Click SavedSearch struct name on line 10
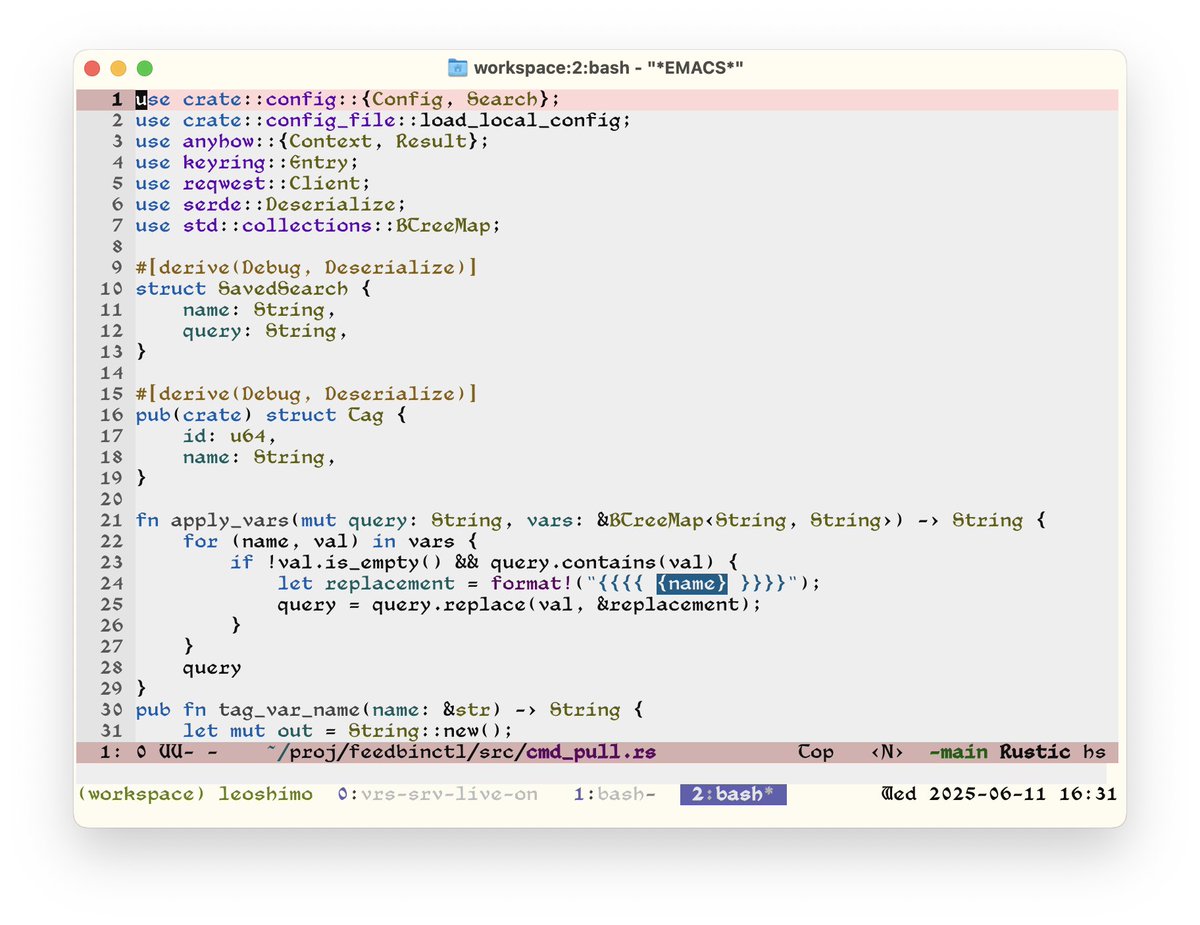 click(283, 288)
